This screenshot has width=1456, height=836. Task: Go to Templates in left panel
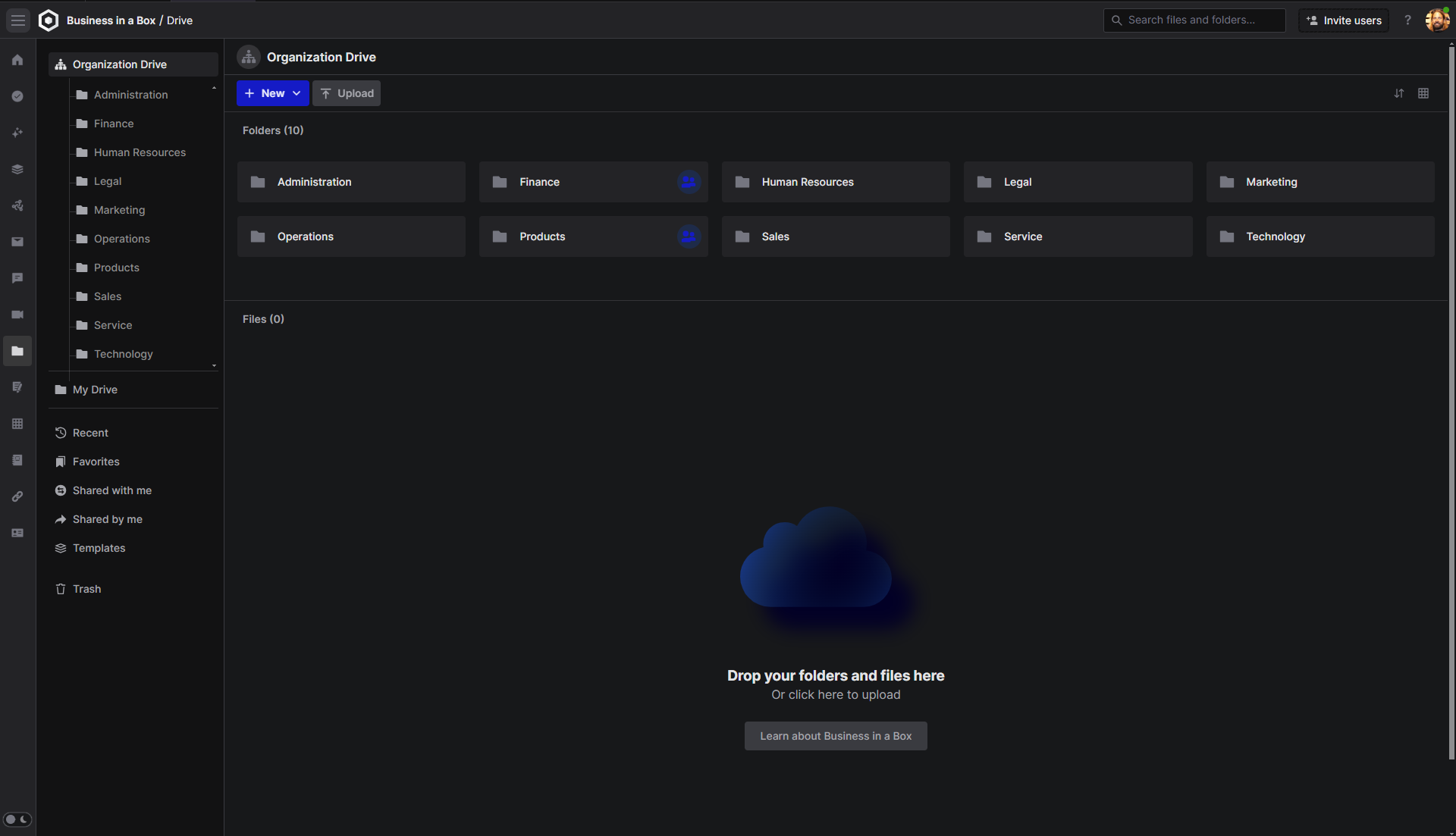tap(99, 548)
